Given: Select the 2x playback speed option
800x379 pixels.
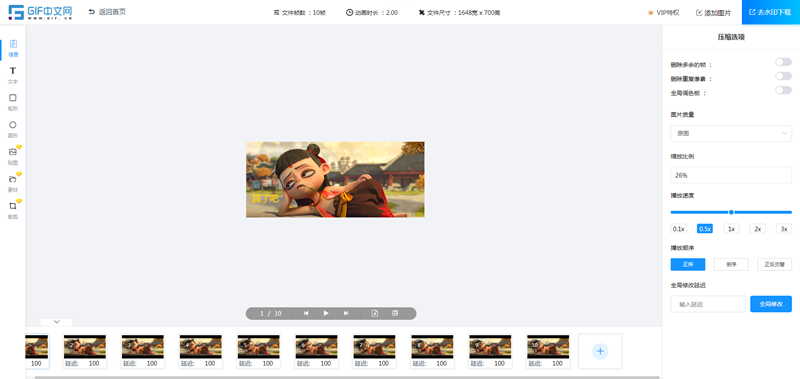Looking at the screenshot, I should pyautogui.click(x=758, y=229).
